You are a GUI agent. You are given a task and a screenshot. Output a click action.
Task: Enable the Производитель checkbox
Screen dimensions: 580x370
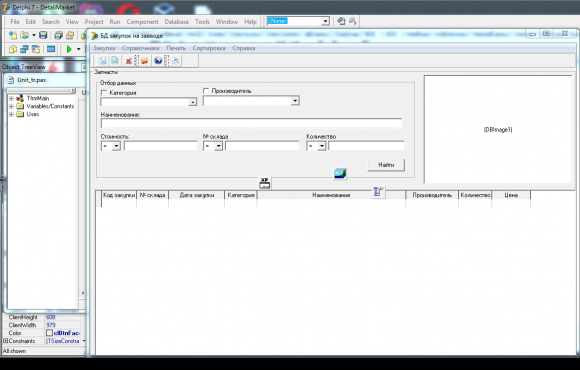tap(206, 91)
